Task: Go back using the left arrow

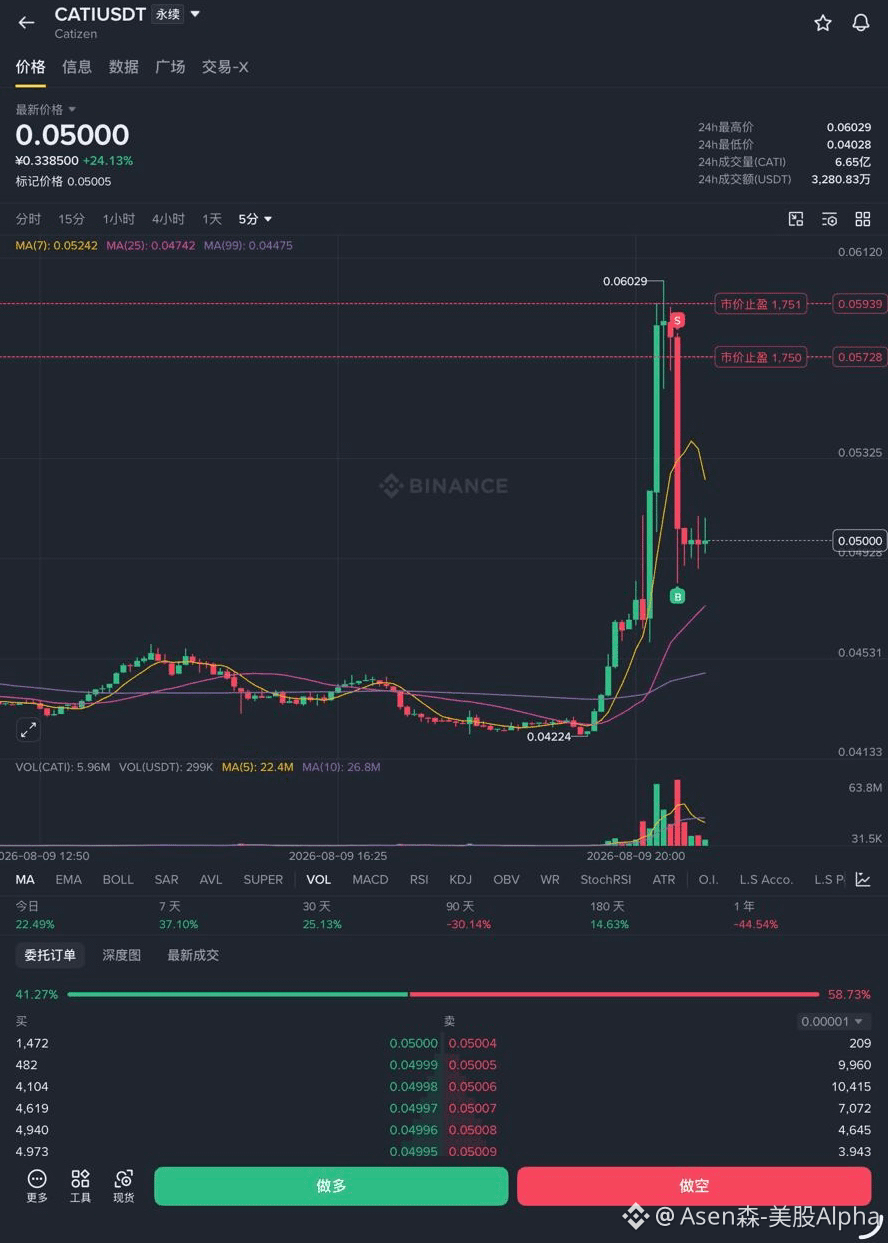Action: pos(26,22)
